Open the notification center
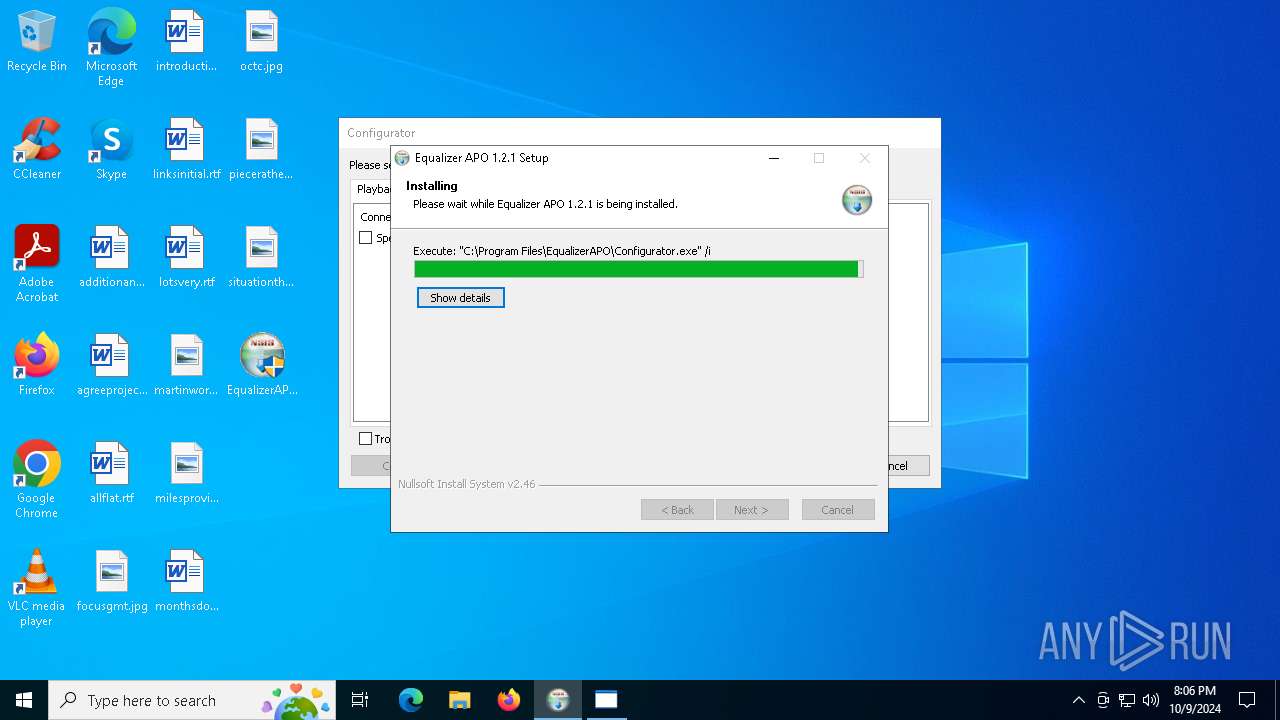 [x=1247, y=700]
